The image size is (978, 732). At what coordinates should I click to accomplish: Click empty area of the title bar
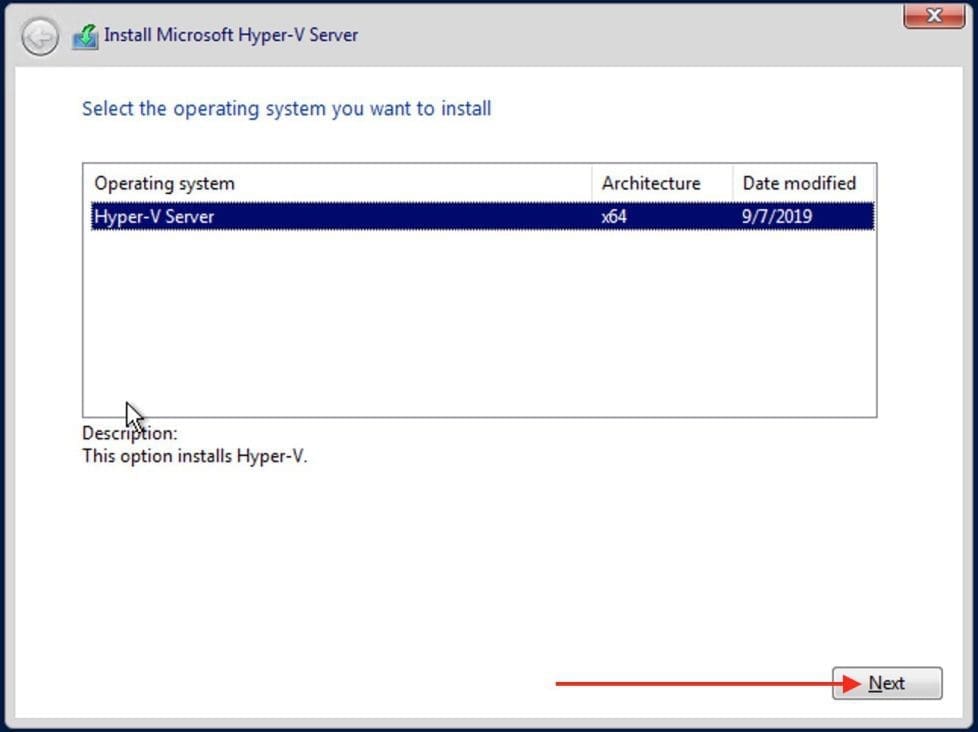pyautogui.click(x=620, y=35)
